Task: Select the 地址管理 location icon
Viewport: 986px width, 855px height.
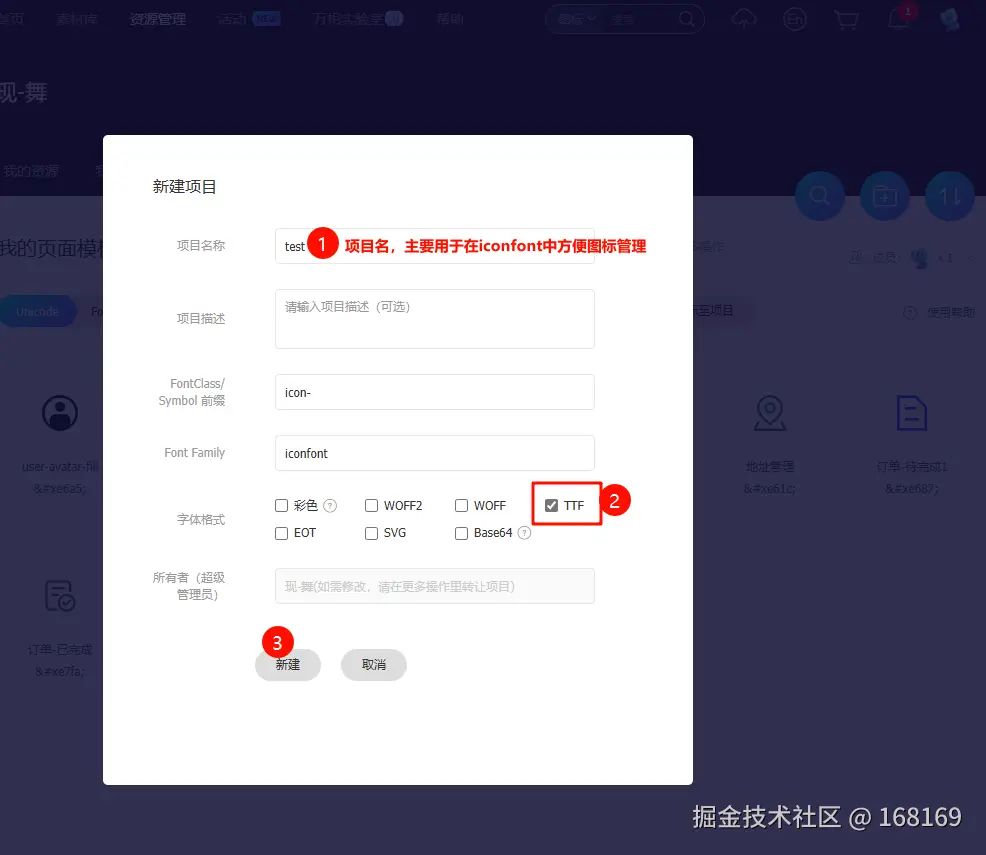Action: coord(770,413)
